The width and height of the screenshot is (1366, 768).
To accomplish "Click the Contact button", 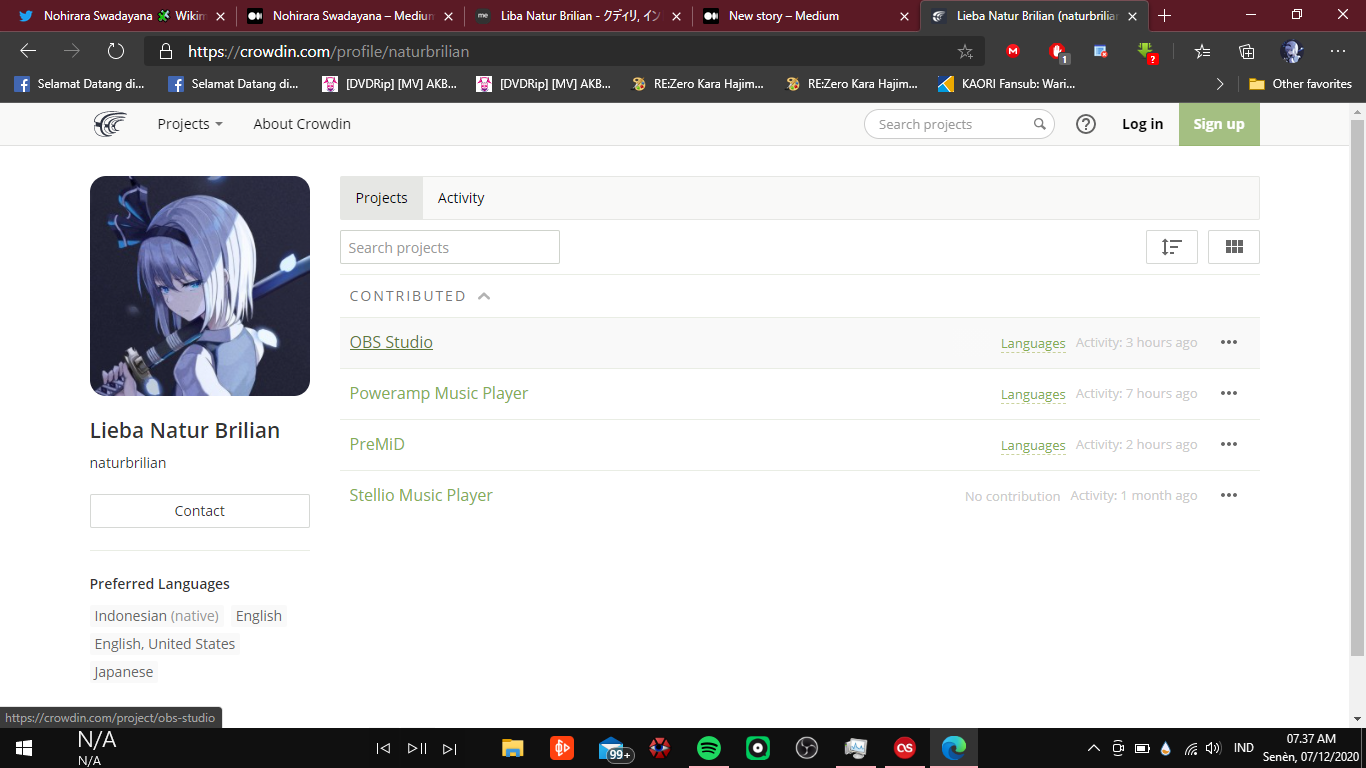I will 200,511.
